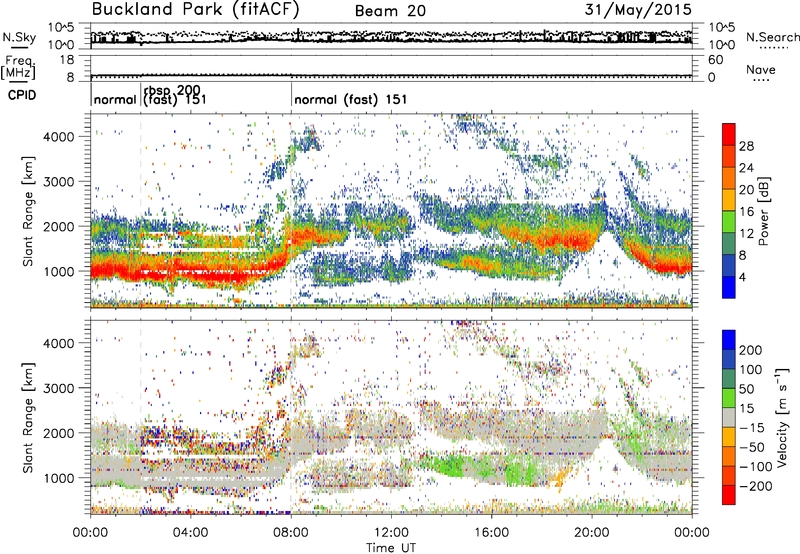Click the '08:00' time axis label
The image size is (800, 554).
pos(291,533)
